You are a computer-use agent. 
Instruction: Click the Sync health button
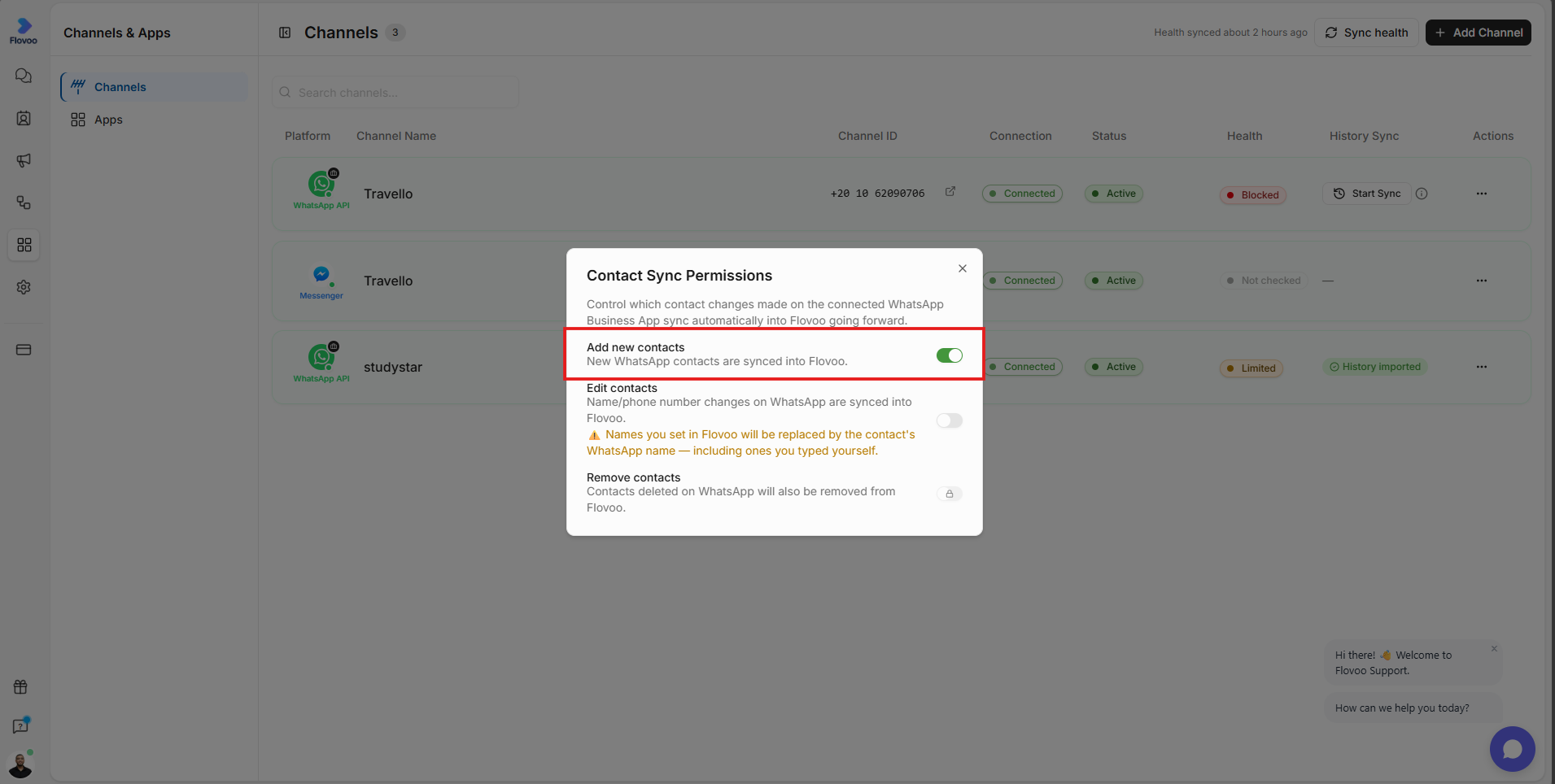coord(1366,33)
